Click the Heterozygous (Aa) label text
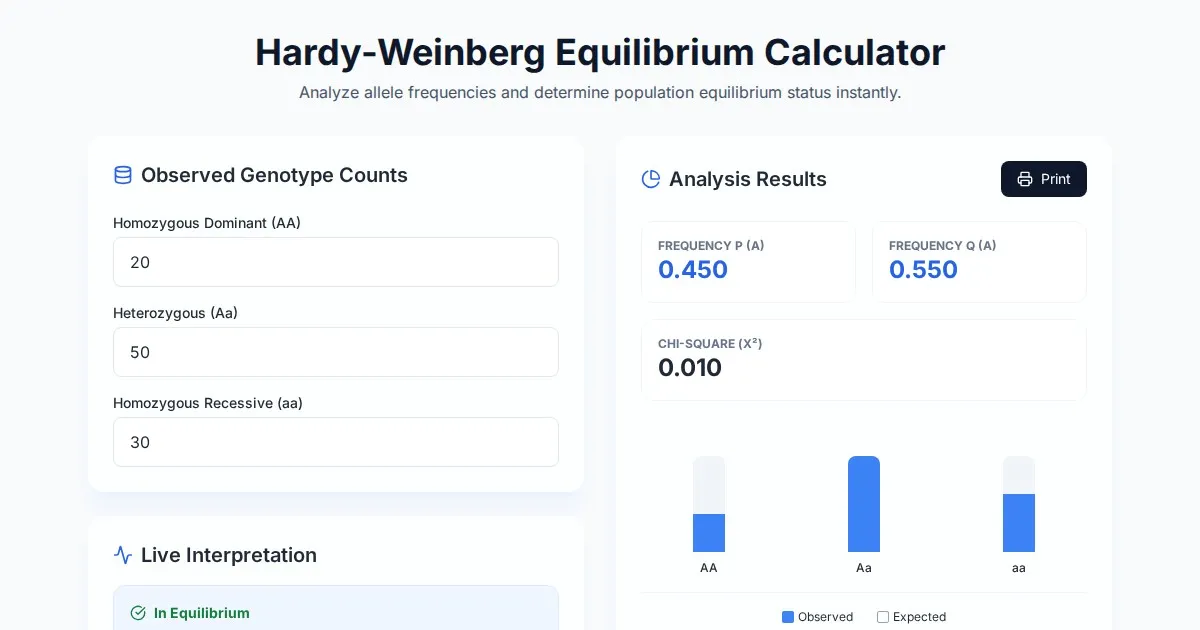Screen dimensions: 1200x630 [x=175, y=313]
